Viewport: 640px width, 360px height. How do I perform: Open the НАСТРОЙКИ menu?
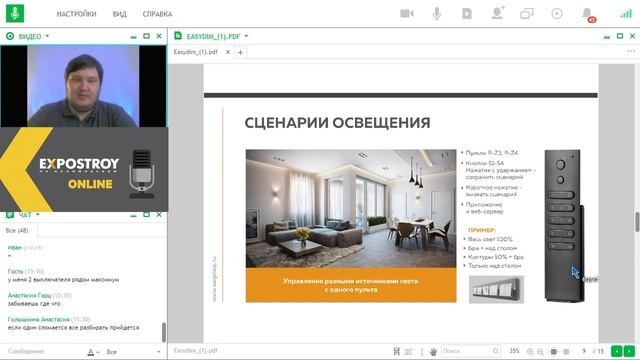point(76,14)
